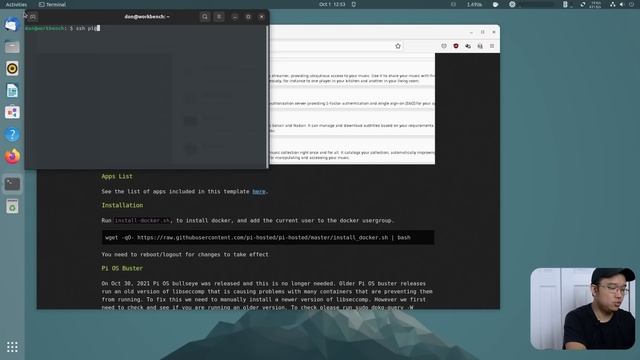The height and width of the screenshot is (360, 640).
Task: Minimize the Firefox window
Action: tap(471, 32)
